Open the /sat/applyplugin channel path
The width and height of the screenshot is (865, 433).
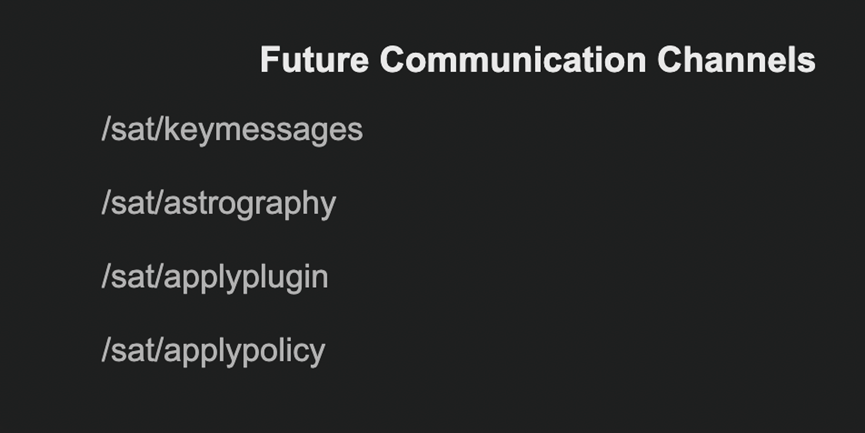pyautogui.click(x=215, y=277)
